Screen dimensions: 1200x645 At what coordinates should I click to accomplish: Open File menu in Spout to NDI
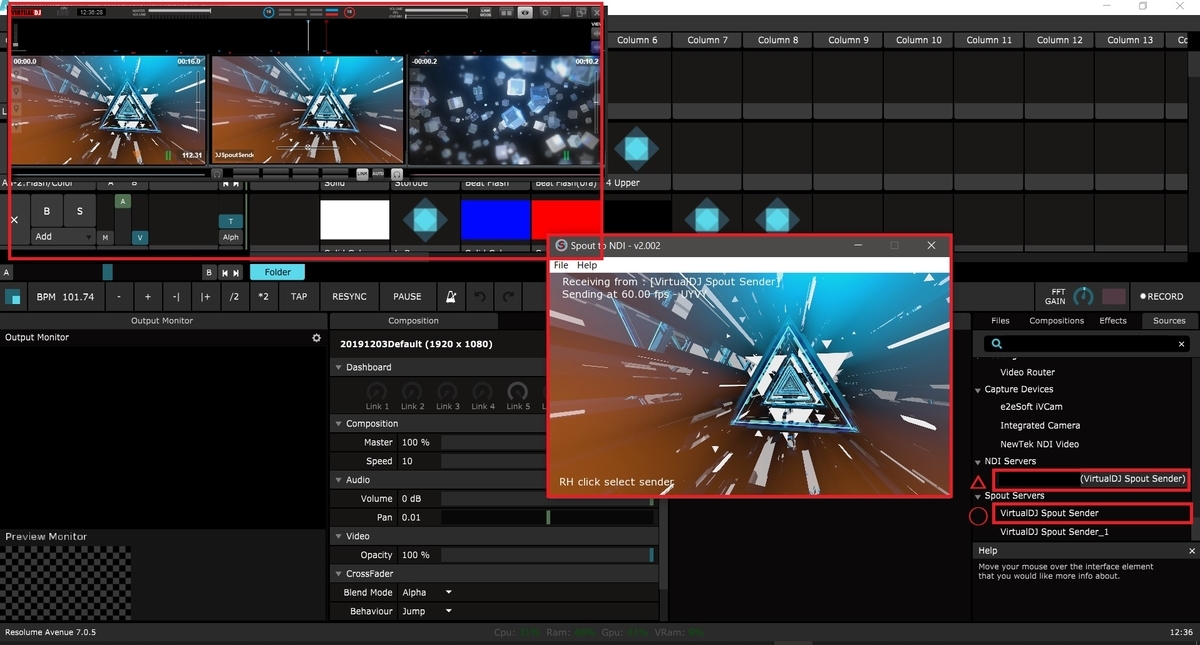click(x=561, y=265)
